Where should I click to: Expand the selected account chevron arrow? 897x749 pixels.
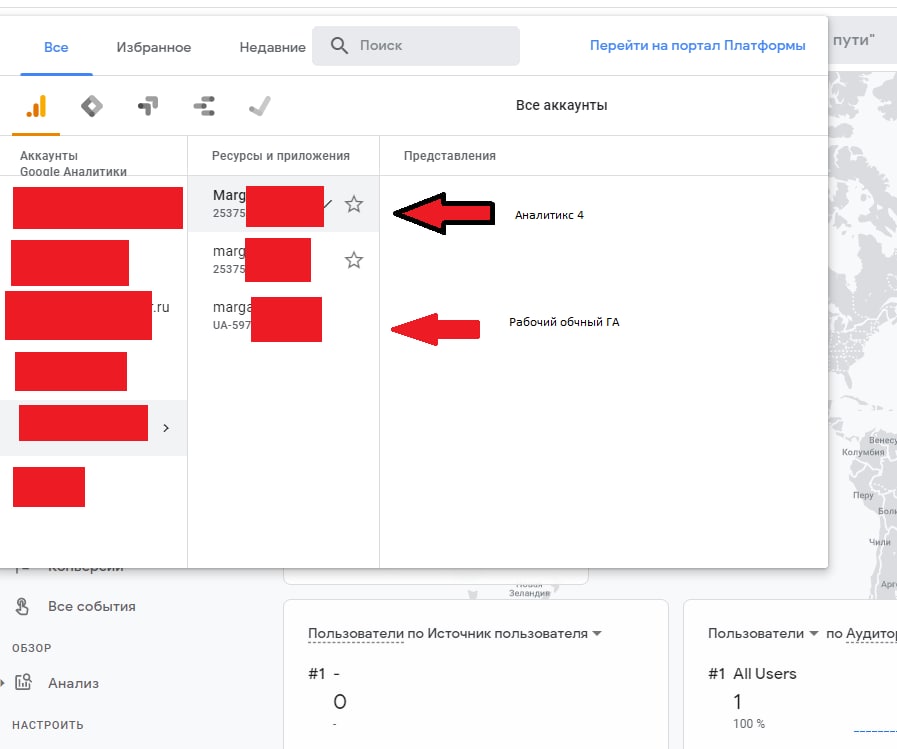(166, 428)
